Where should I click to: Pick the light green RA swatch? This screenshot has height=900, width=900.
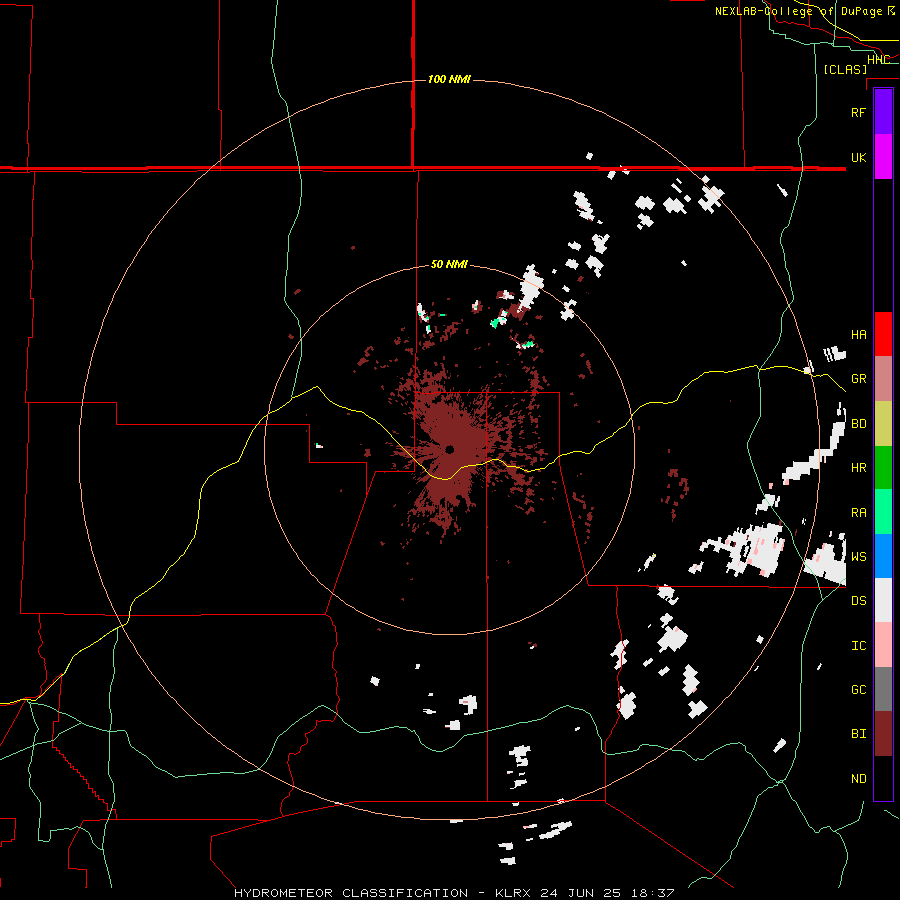[x=883, y=512]
